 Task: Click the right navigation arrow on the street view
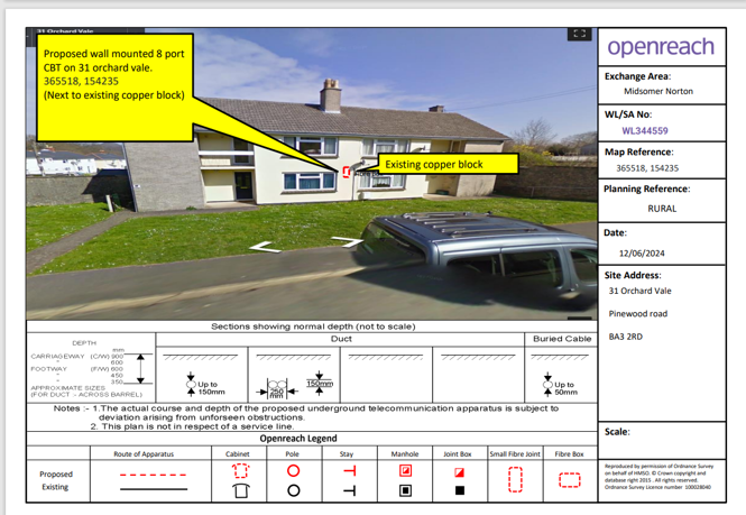coord(348,242)
